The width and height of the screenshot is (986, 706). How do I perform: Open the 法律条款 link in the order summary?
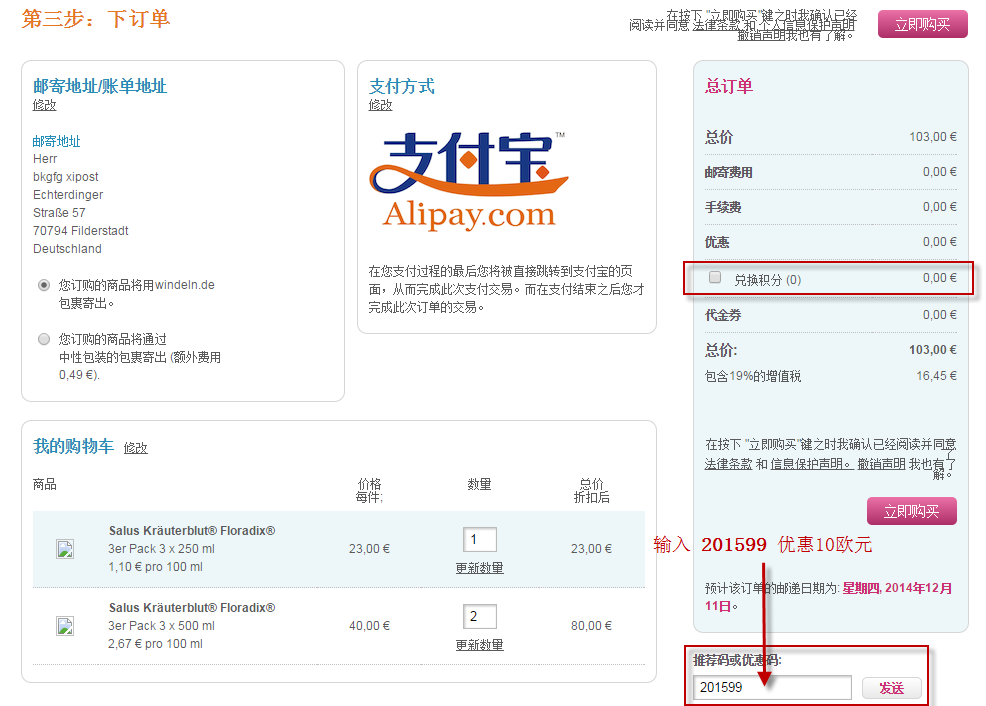click(728, 464)
